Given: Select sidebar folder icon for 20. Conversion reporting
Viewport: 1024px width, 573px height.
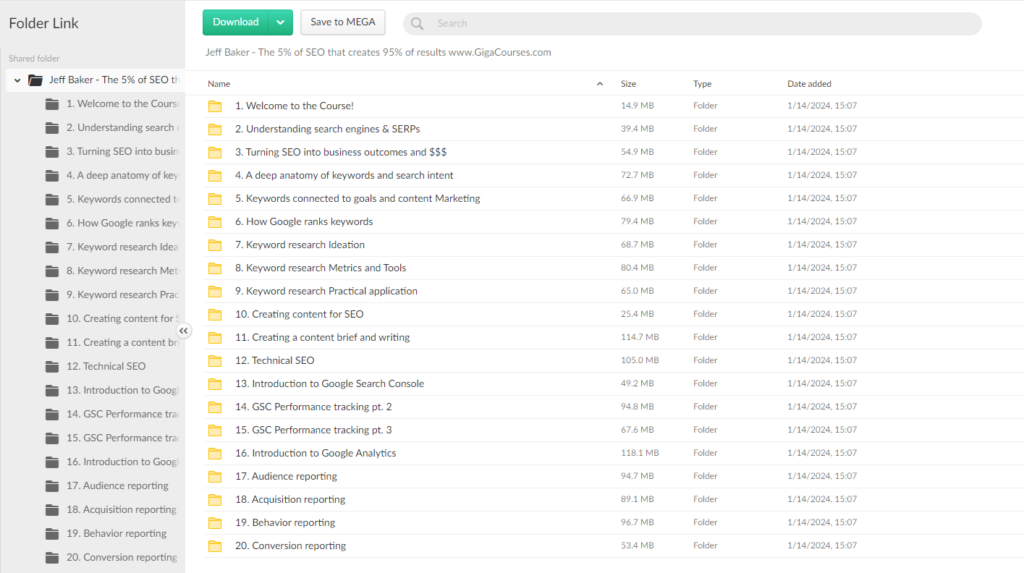Looking at the screenshot, I should [x=52, y=557].
